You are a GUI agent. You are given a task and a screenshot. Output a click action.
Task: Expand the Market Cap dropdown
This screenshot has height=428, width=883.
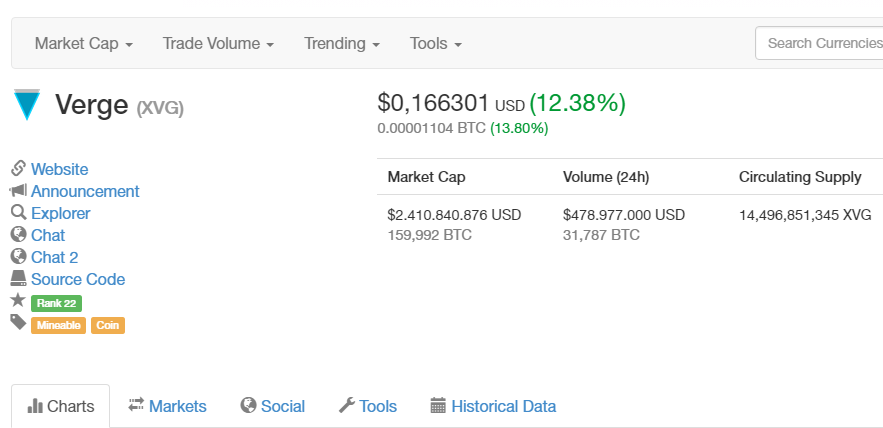(84, 44)
